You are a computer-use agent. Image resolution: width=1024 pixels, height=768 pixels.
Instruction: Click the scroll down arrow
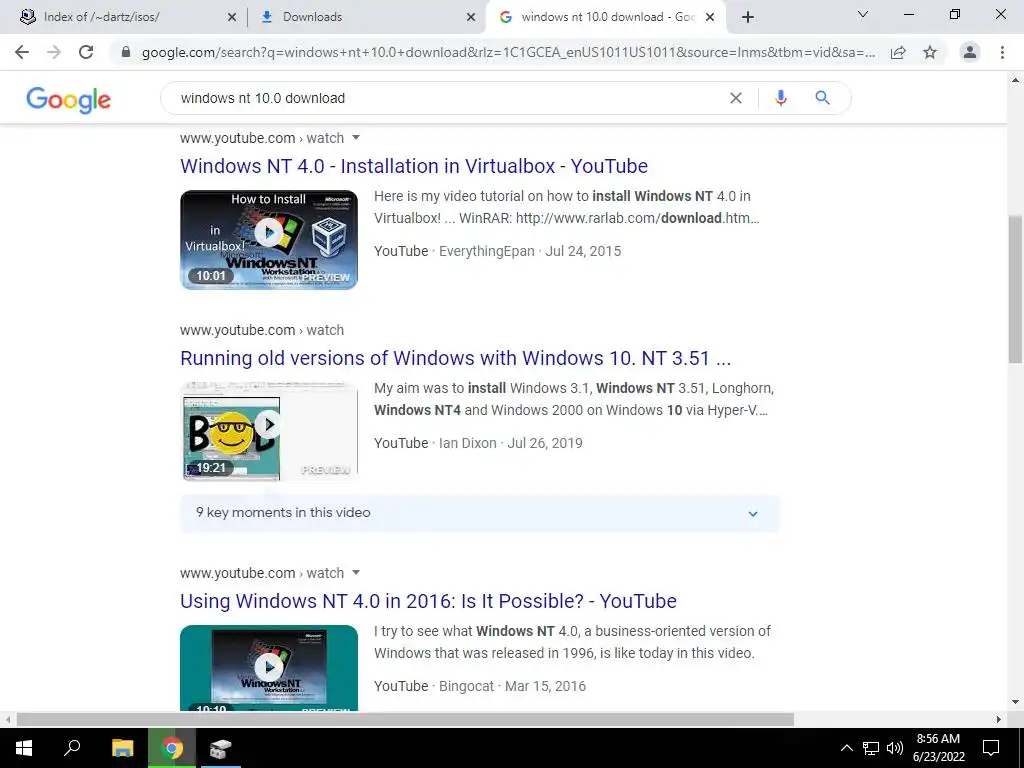click(1015, 703)
